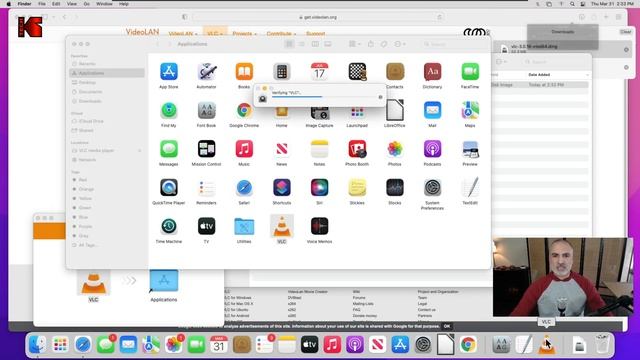Click the Finder Share toolbar button

371,44
